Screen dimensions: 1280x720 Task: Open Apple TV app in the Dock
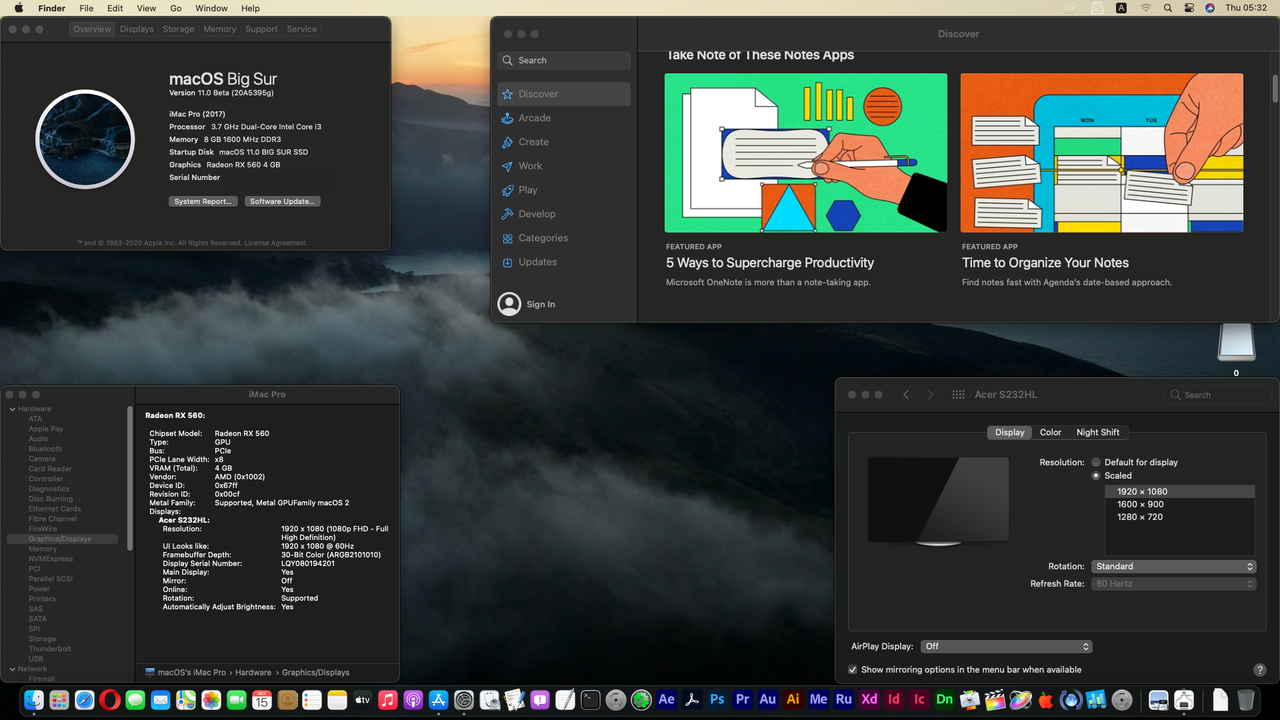click(362, 700)
